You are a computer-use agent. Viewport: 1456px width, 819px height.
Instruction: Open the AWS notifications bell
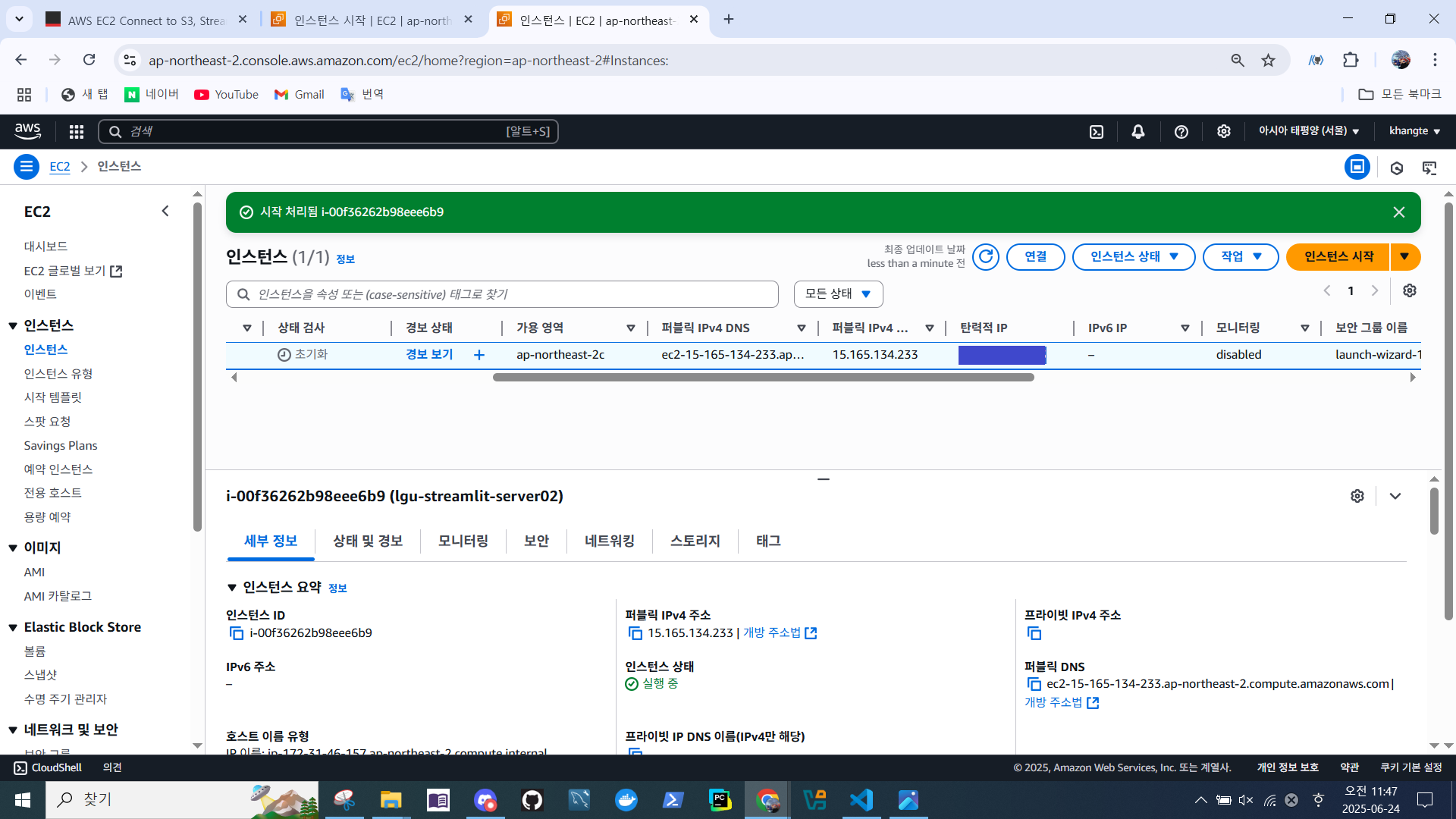1138,132
